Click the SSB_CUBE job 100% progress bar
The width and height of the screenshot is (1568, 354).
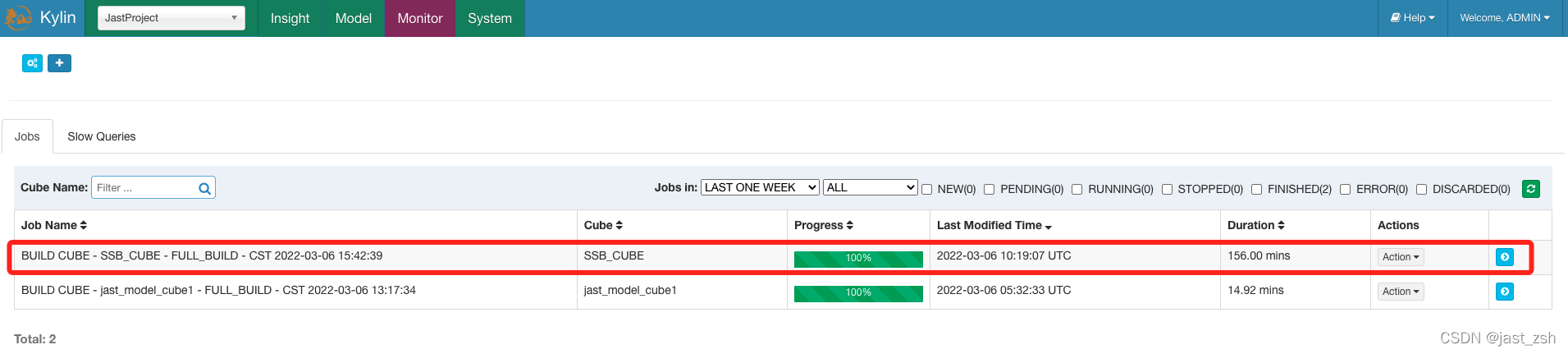858,259
